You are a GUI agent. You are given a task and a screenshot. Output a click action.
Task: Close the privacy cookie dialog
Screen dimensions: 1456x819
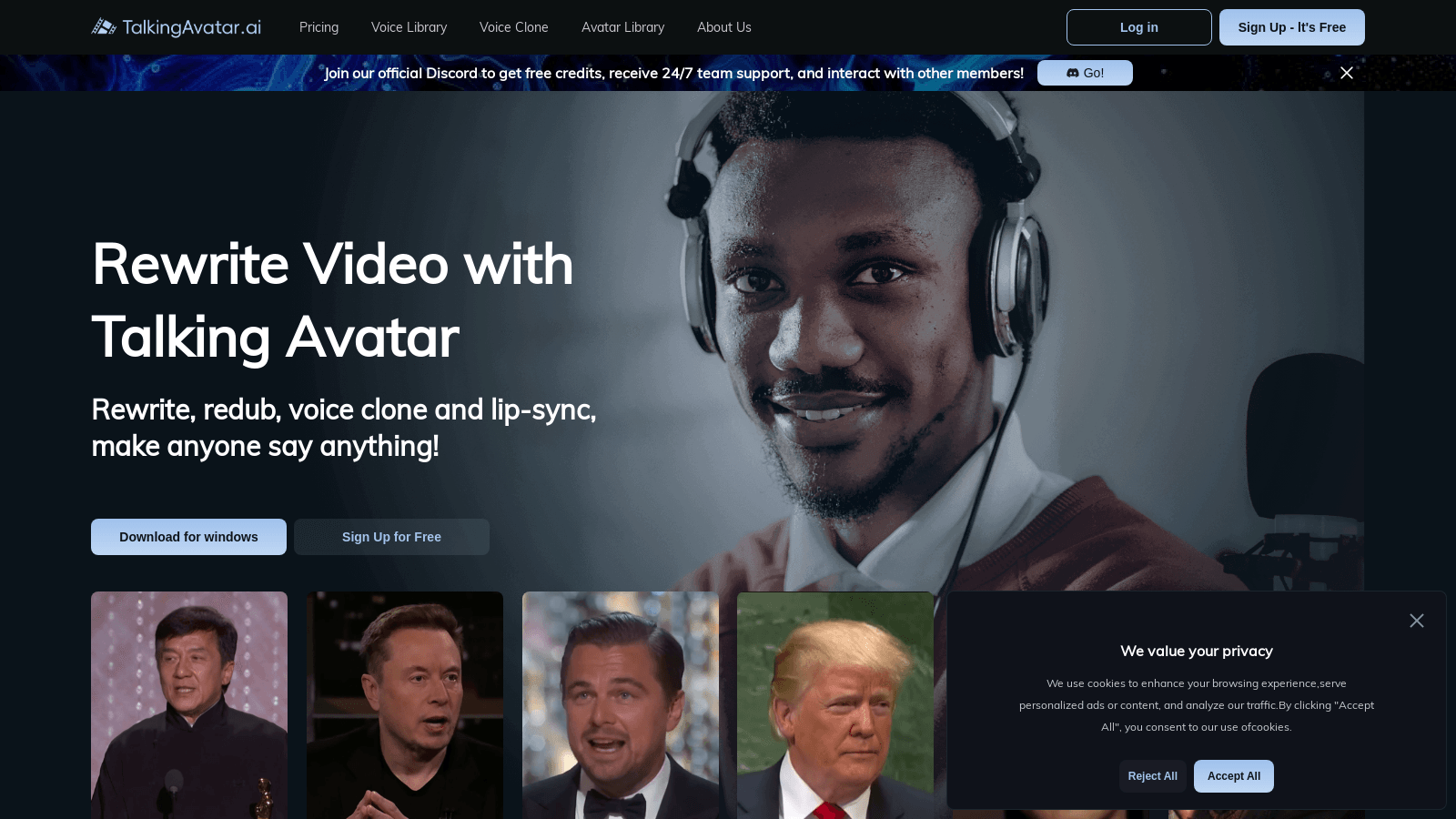point(1416,621)
